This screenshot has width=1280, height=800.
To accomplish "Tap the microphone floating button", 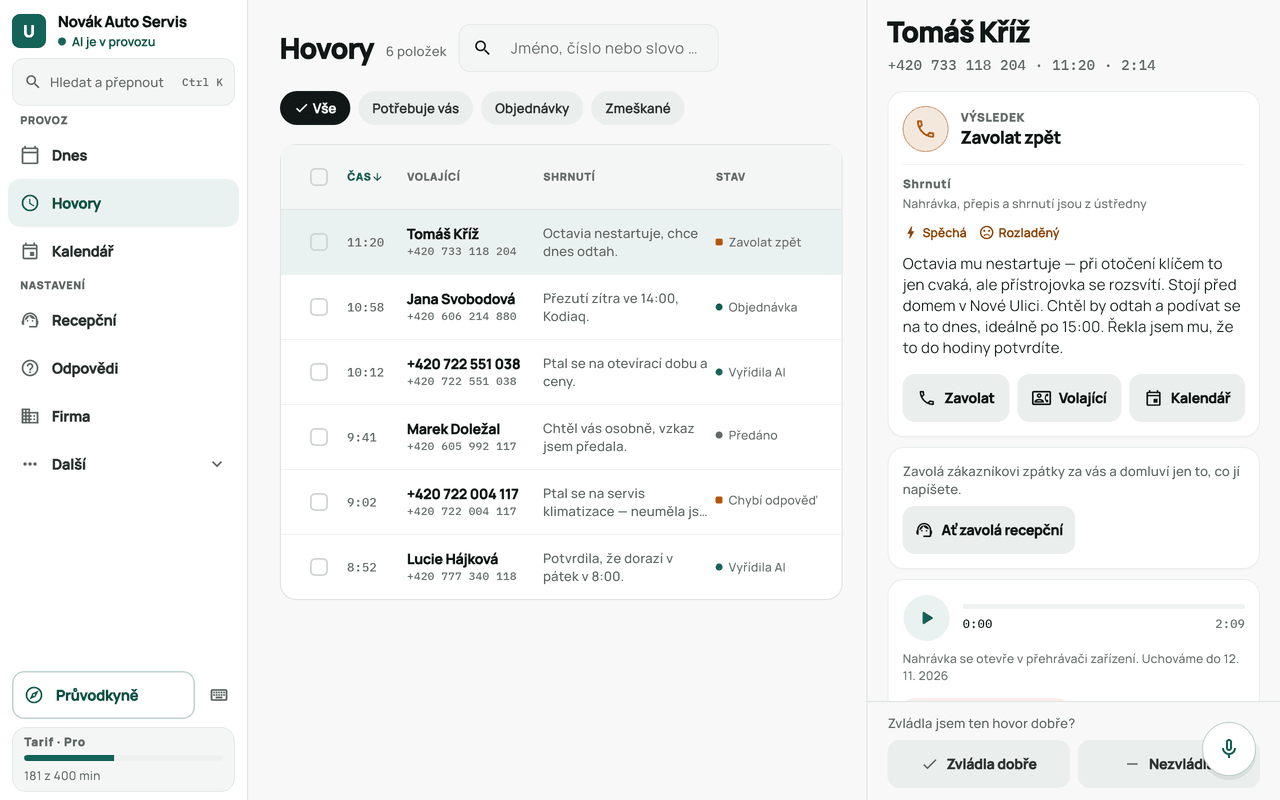I will 1229,749.
